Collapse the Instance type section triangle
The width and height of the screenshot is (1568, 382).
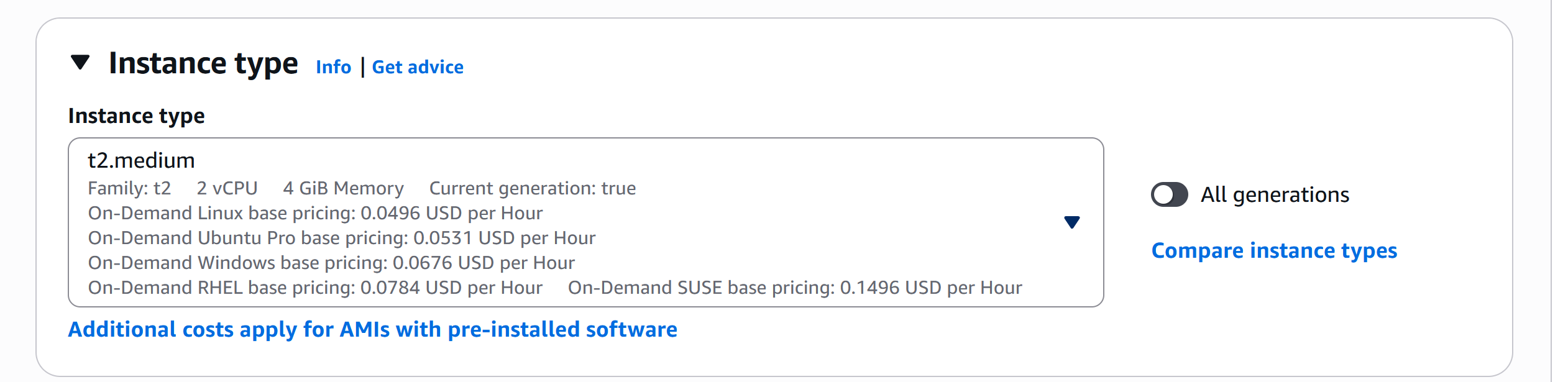[80, 62]
